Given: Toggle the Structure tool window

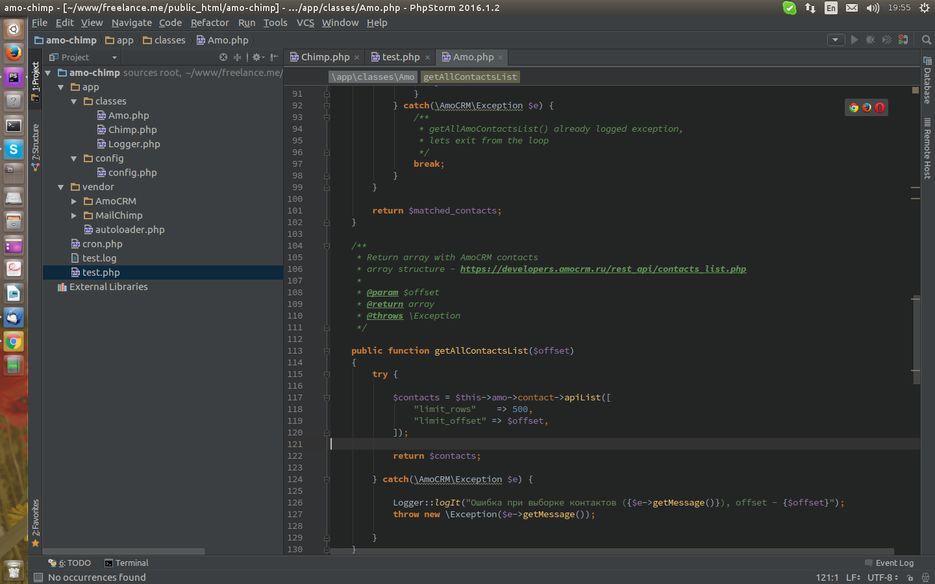Looking at the screenshot, I should pyautogui.click(x=35, y=143).
